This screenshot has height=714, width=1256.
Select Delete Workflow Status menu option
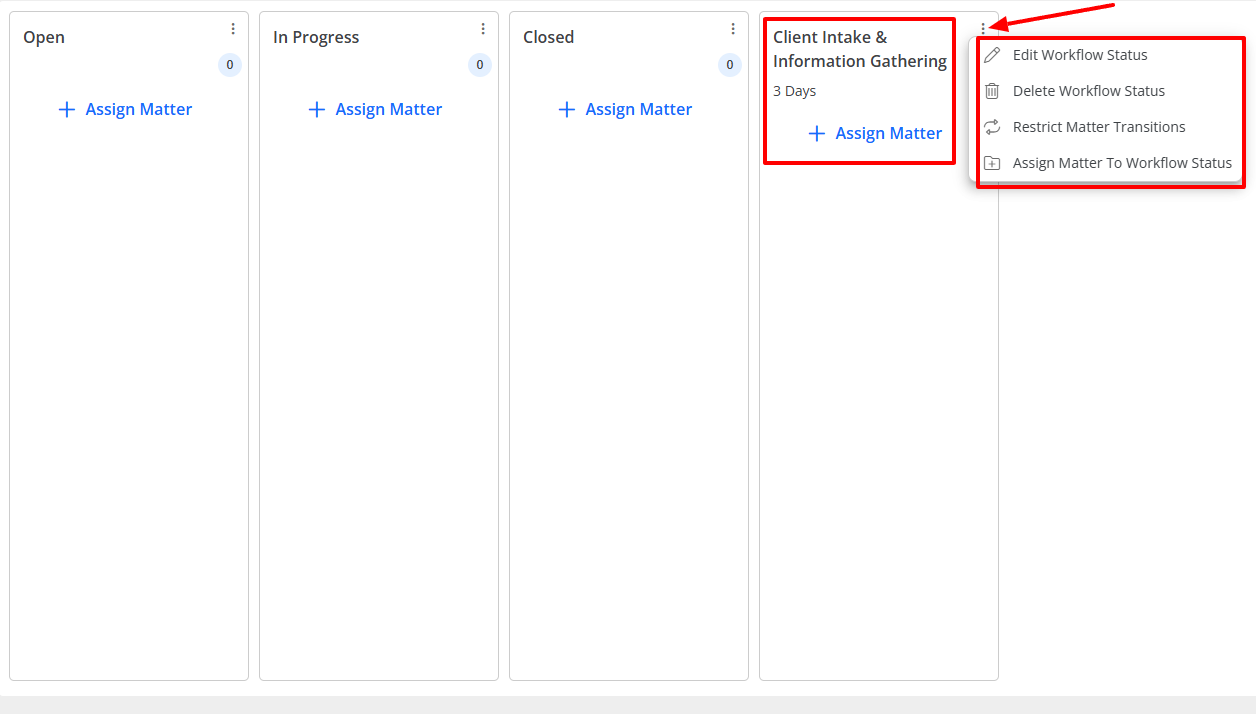coord(1089,90)
